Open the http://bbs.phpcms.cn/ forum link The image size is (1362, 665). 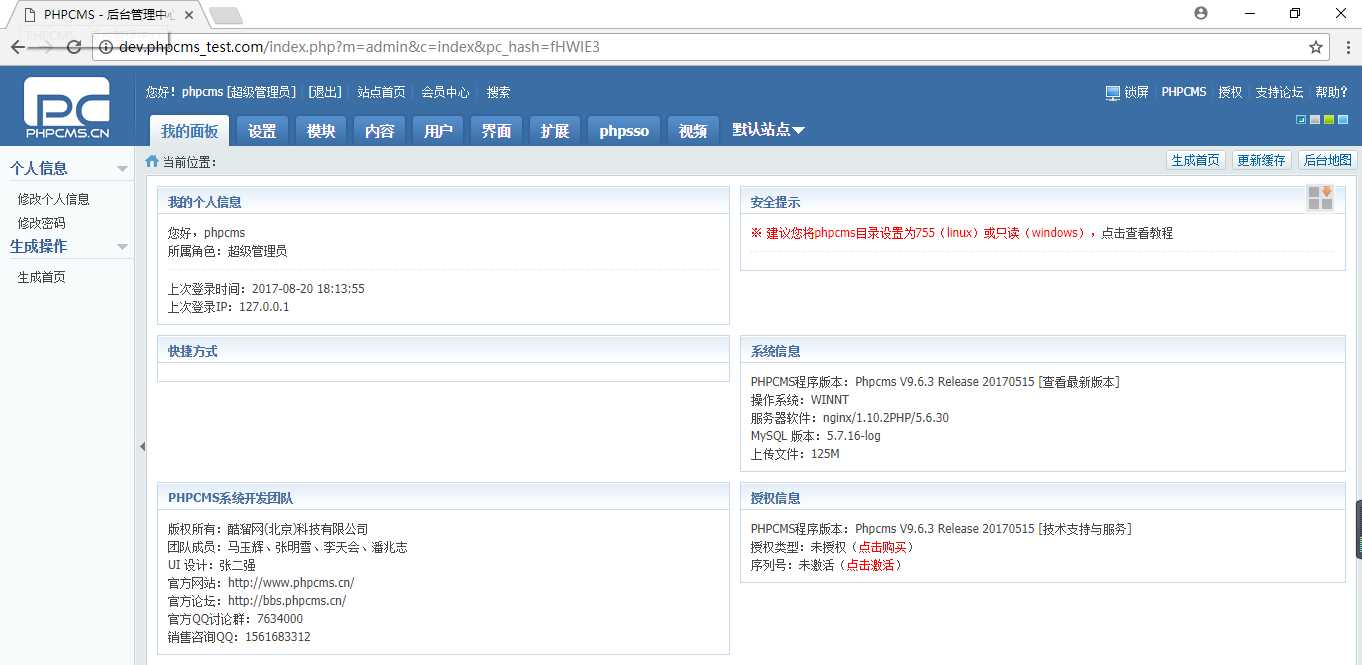(287, 601)
